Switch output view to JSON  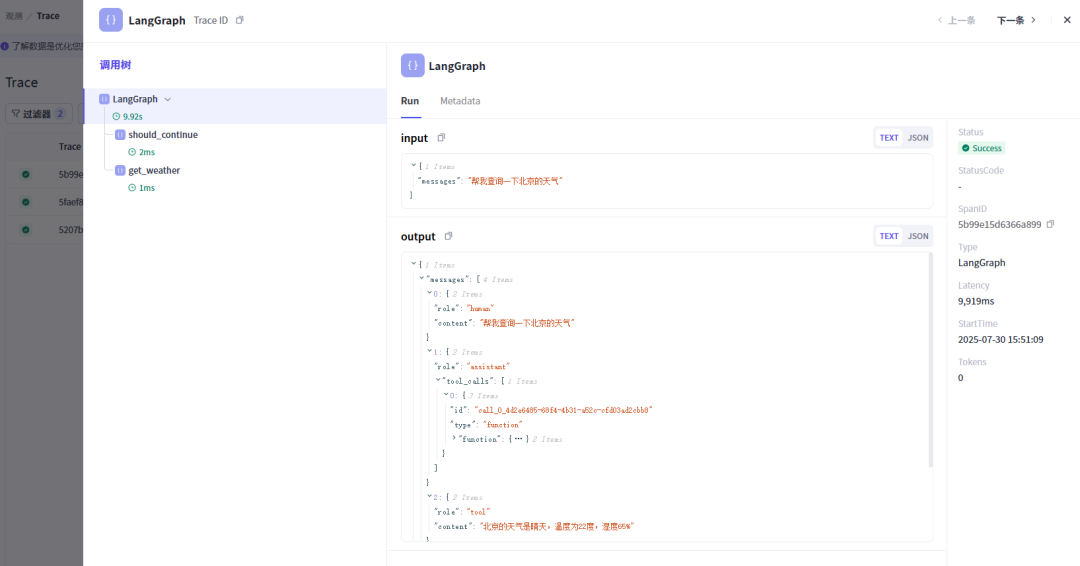click(917, 236)
